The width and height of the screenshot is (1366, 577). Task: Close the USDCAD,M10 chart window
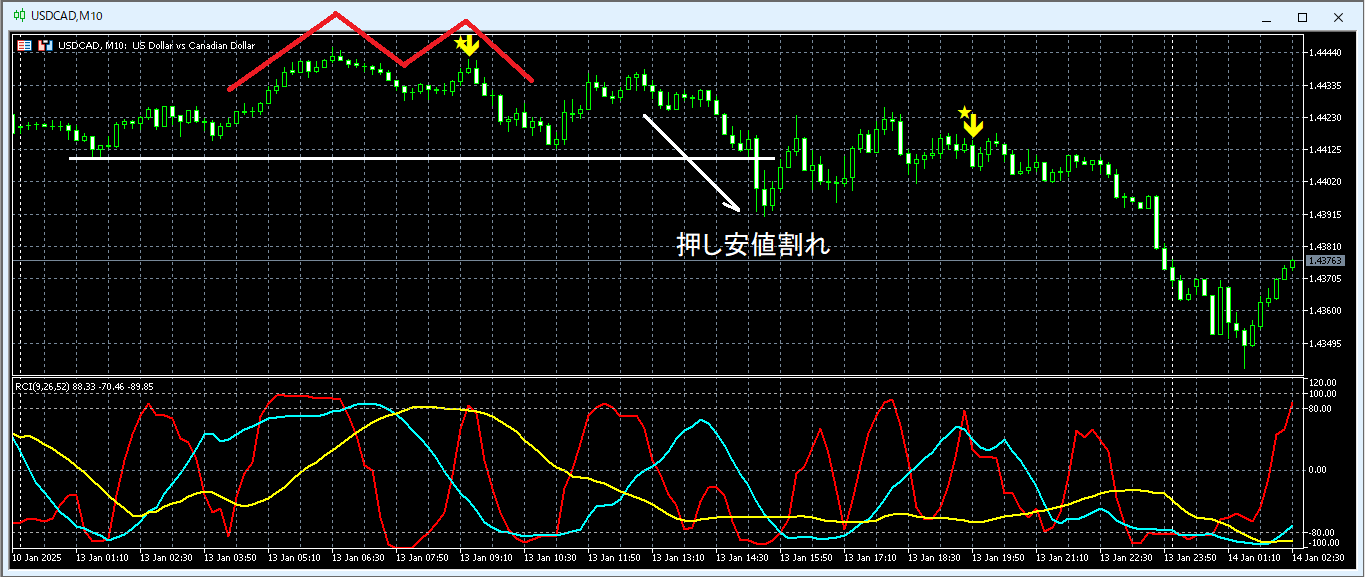pyautogui.click(x=1337, y=17)
